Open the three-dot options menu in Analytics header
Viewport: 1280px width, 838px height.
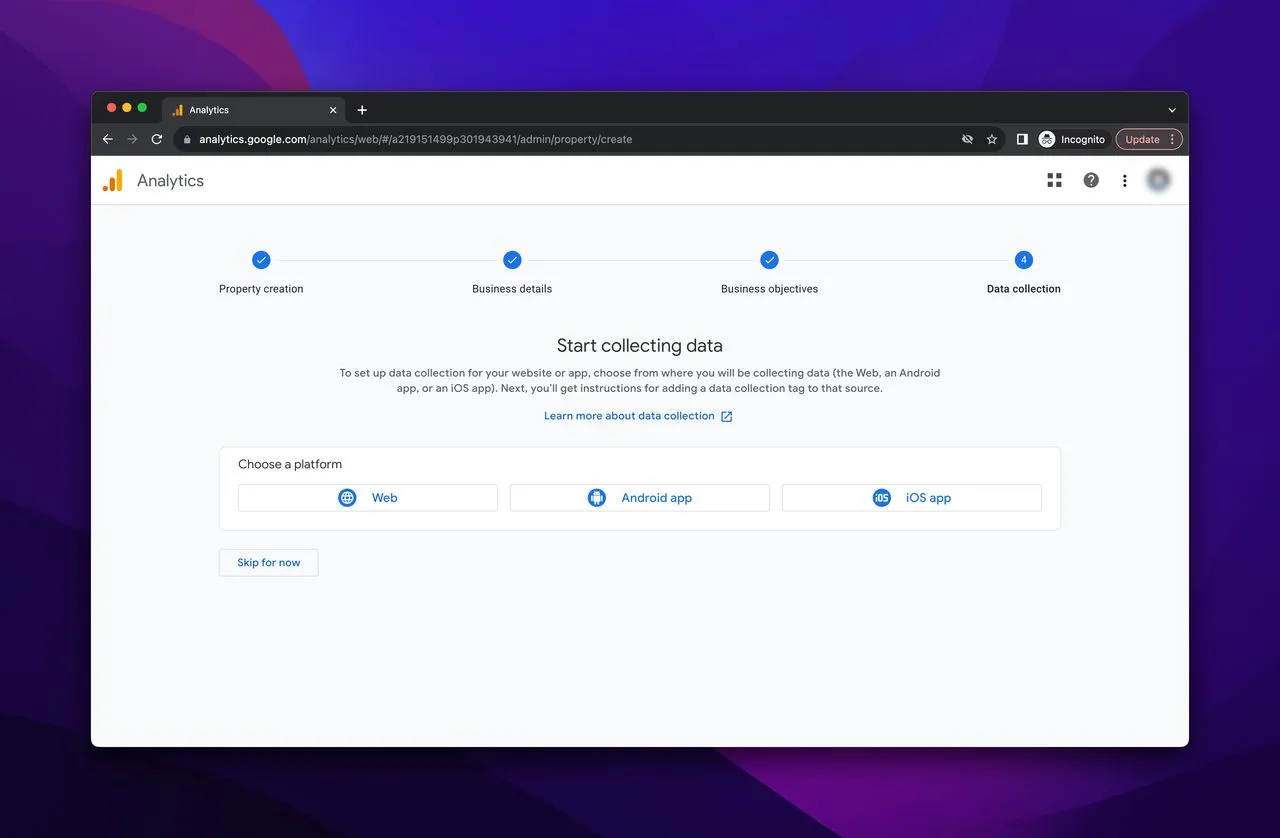[1125, 180]
